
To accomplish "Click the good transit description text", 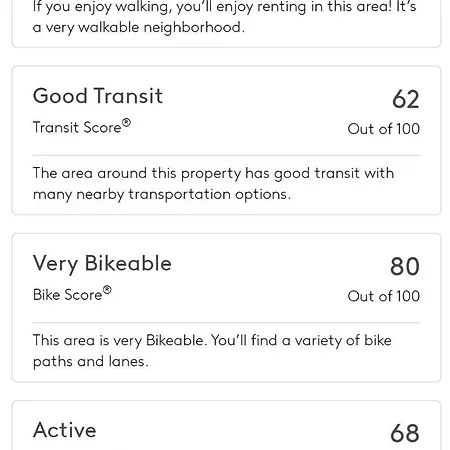I will click(x=213, y=184).
